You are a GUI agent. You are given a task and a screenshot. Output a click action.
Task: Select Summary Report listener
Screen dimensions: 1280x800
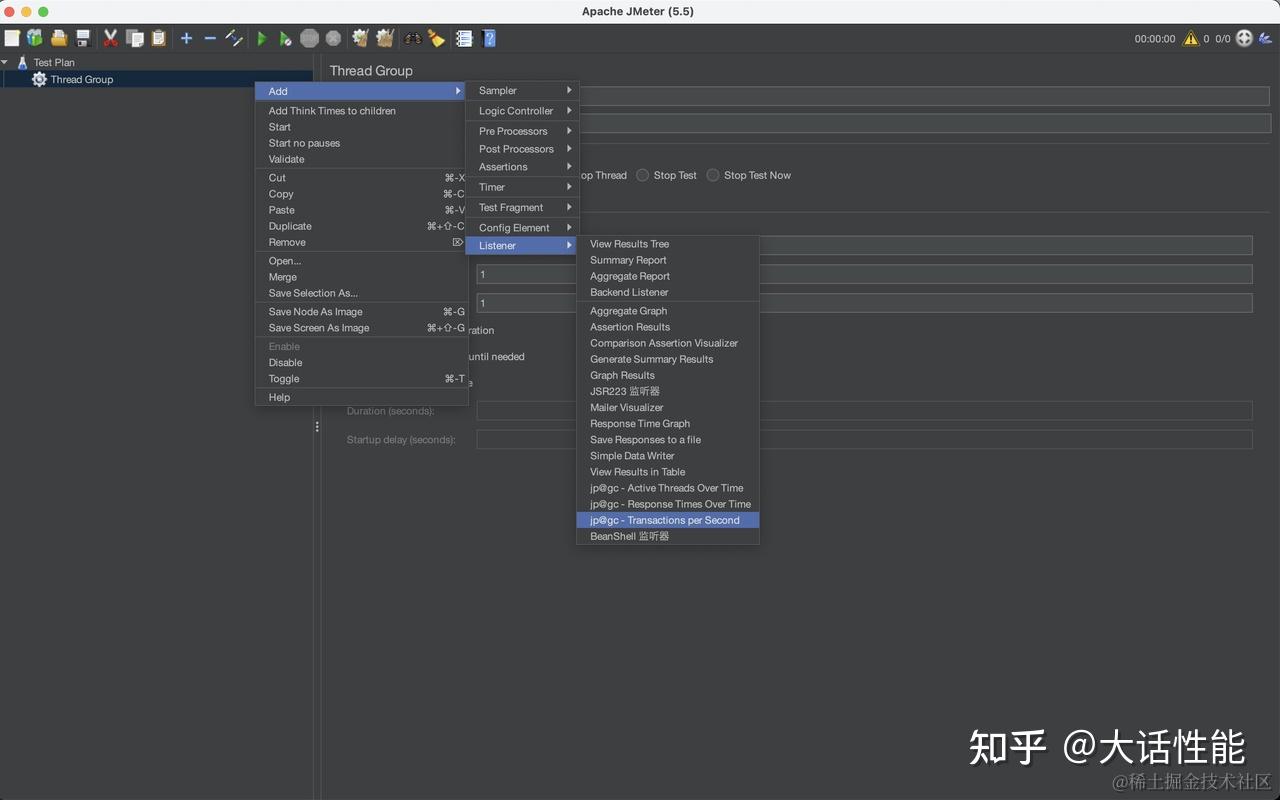(x=668, y=260)
